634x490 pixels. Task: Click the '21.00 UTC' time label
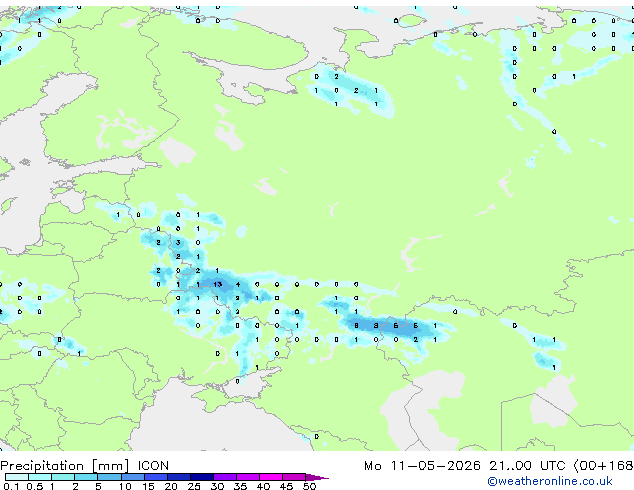pos(527,466)
